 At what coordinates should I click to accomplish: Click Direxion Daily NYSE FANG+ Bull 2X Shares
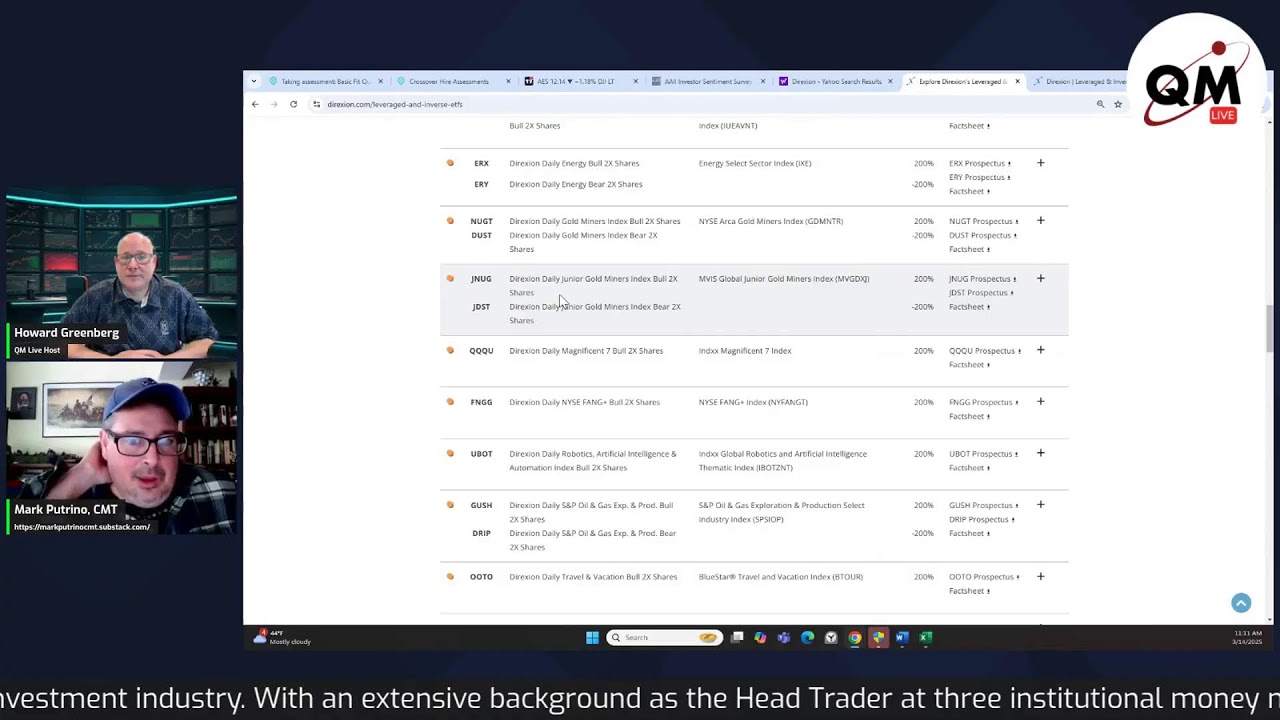584,402
